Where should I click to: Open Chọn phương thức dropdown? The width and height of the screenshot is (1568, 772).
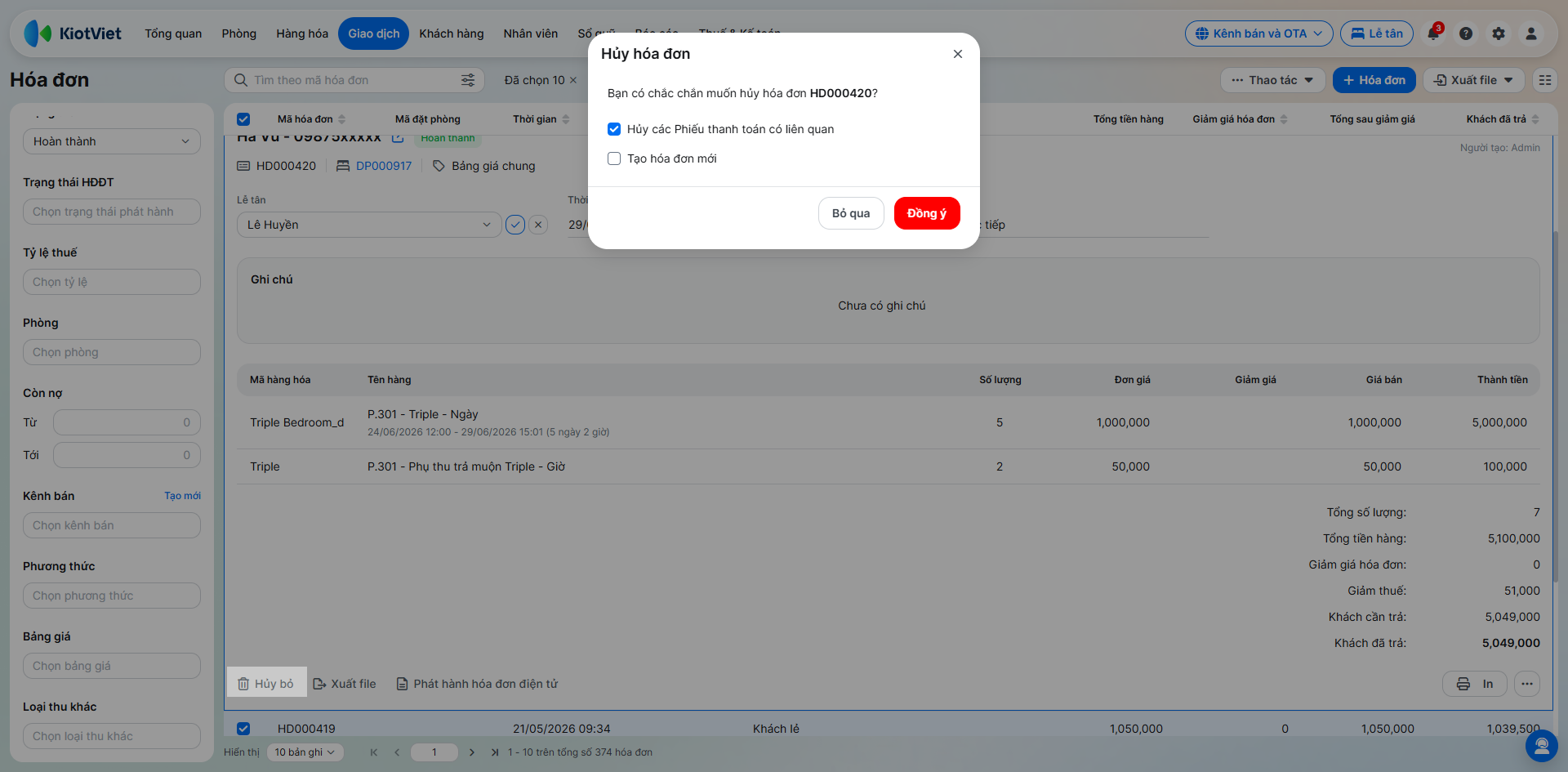tap(112, 596)
